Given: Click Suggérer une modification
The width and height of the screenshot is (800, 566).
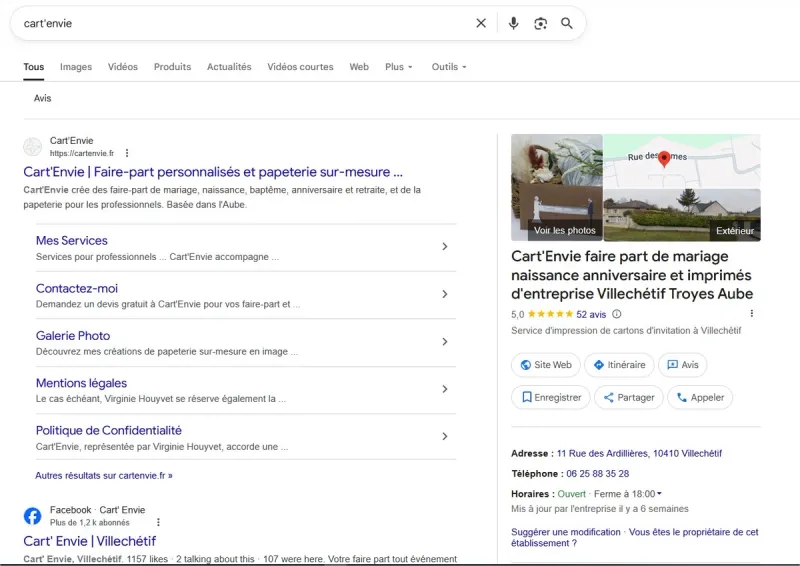Looking at the screenshot, I should point(566,532).
